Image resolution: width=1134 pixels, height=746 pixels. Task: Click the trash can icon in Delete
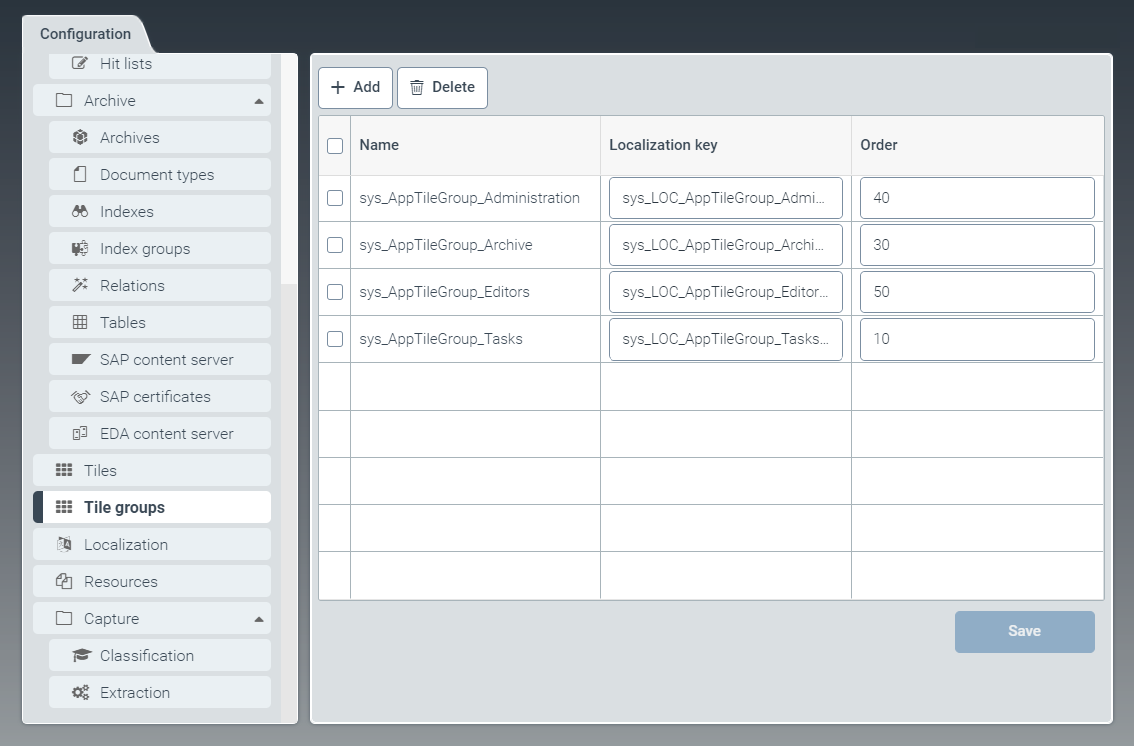pyautogui.click(x=417, y=88)
